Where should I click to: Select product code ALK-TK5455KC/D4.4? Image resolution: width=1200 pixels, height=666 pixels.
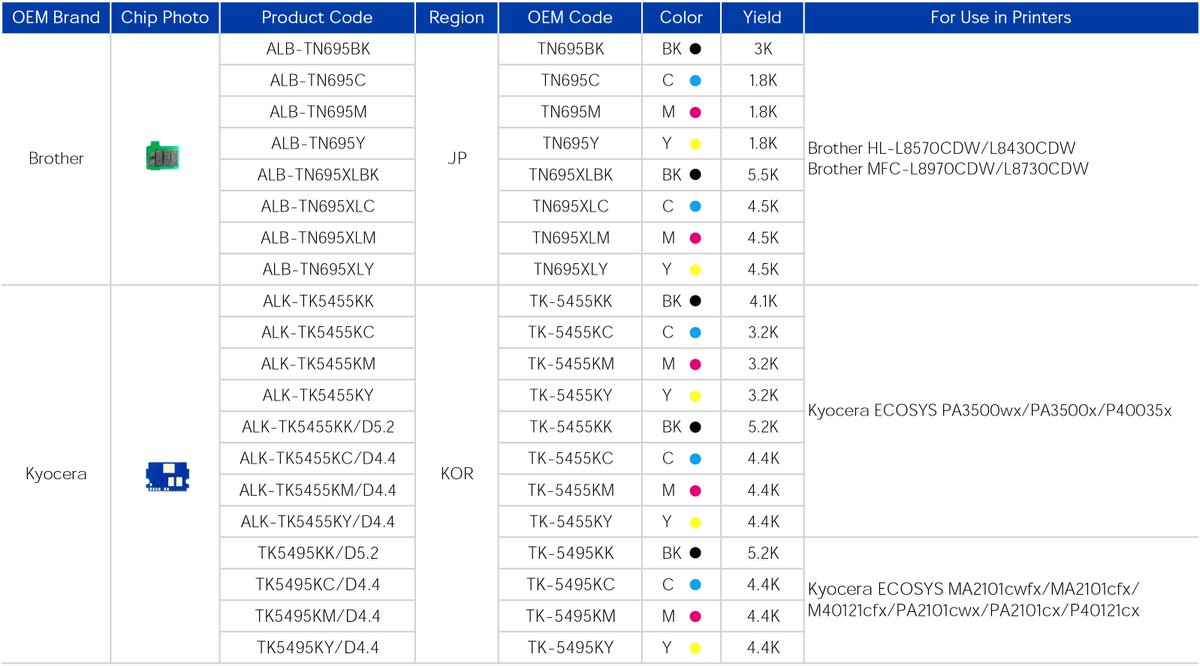pos(318,458)
